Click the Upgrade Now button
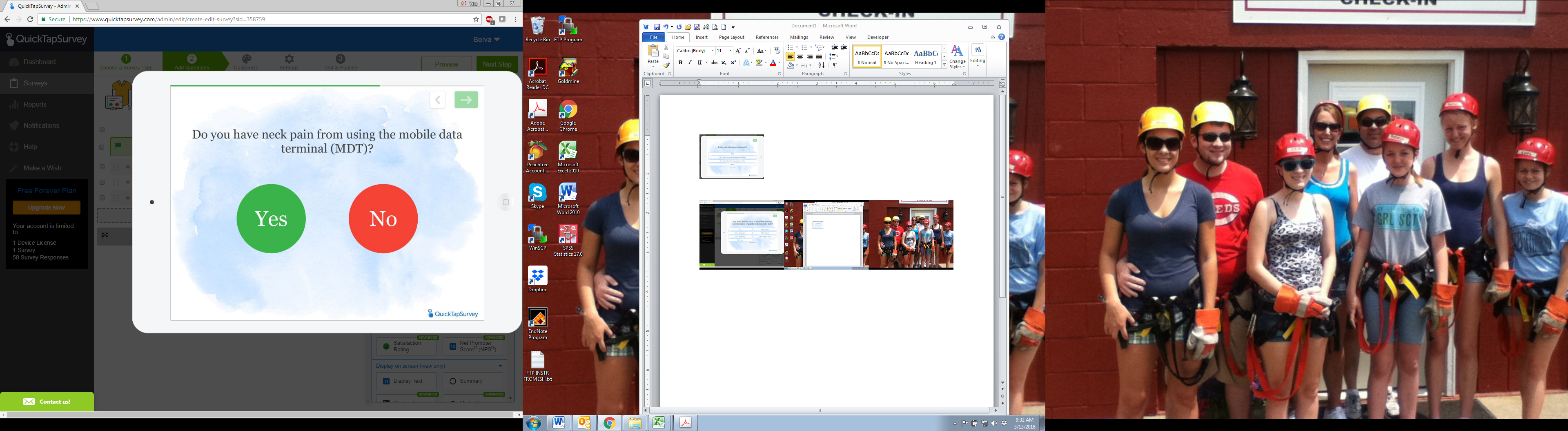The width and height of the screenshot is (1568, 431). click(46, 208)
